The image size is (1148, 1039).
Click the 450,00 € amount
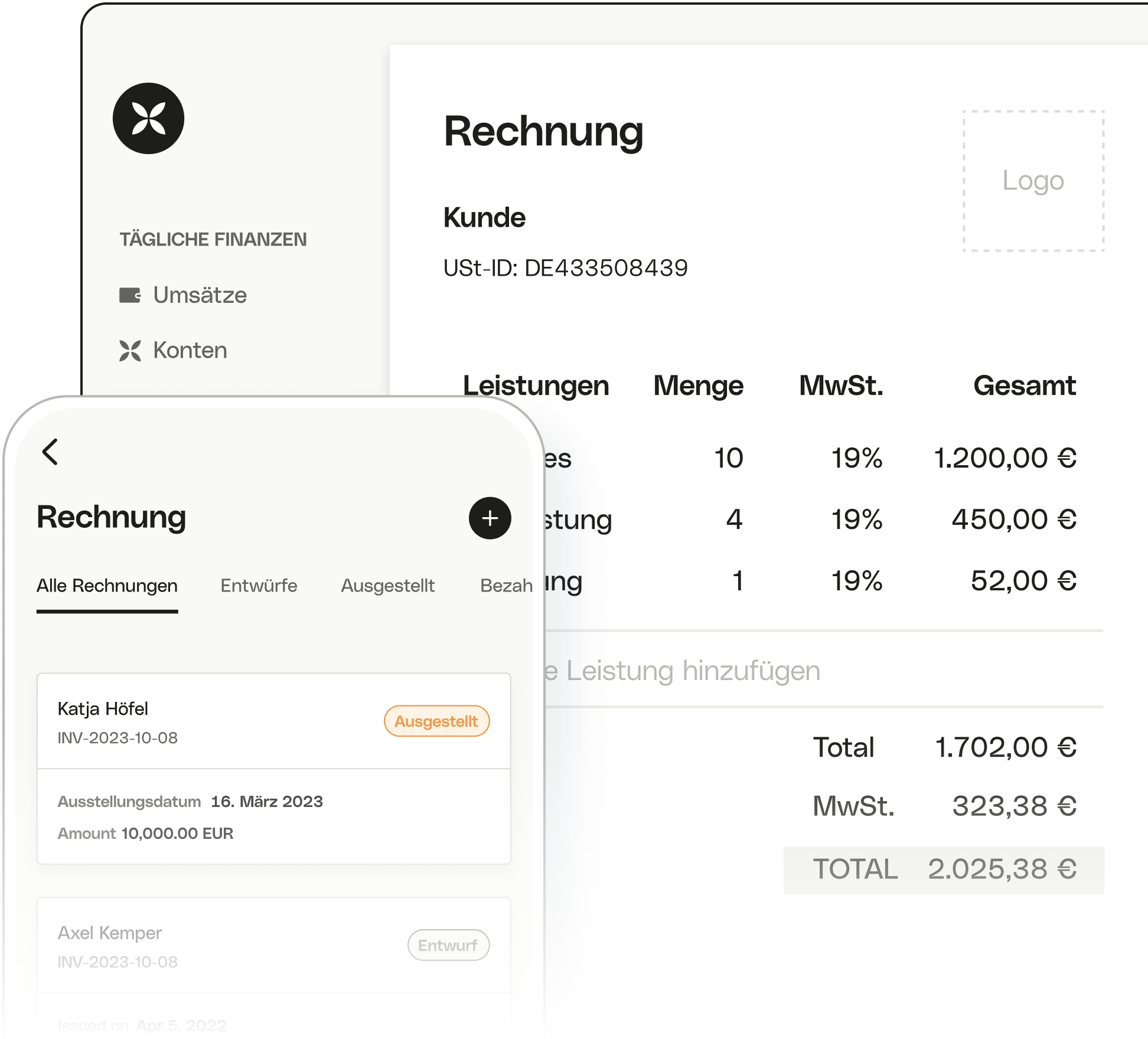(1014, 519)
